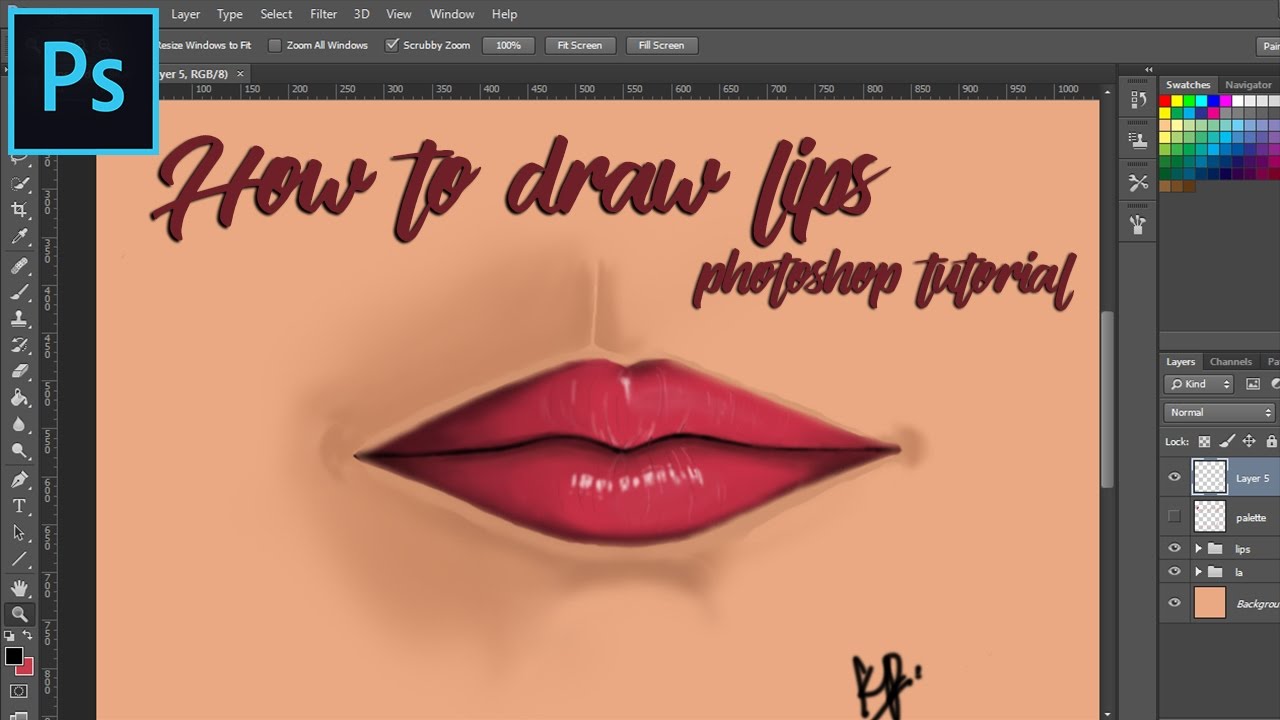The height and width of the screenshot is (720, 1280).
Task: Select the Zoom tool
Action: point(19,614)
